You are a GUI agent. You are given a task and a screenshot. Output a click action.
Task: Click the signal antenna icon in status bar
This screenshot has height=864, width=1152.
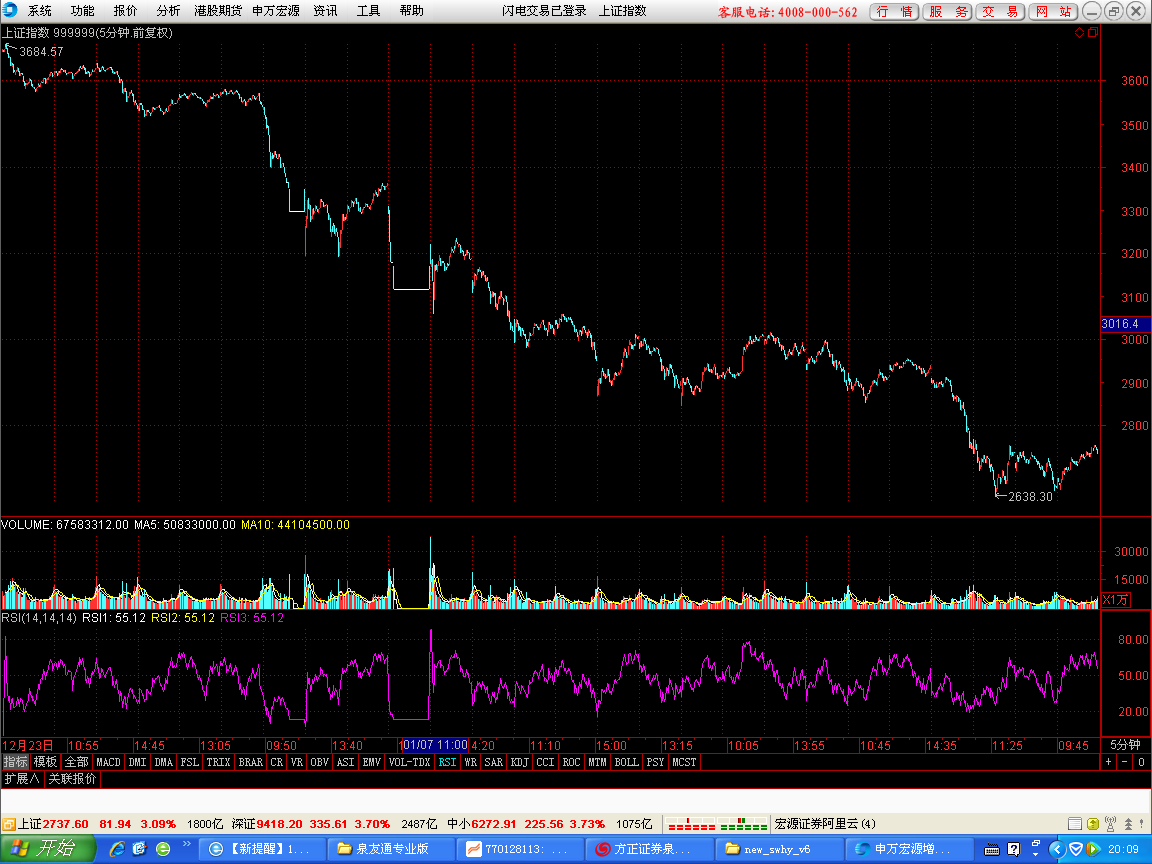1110,824
